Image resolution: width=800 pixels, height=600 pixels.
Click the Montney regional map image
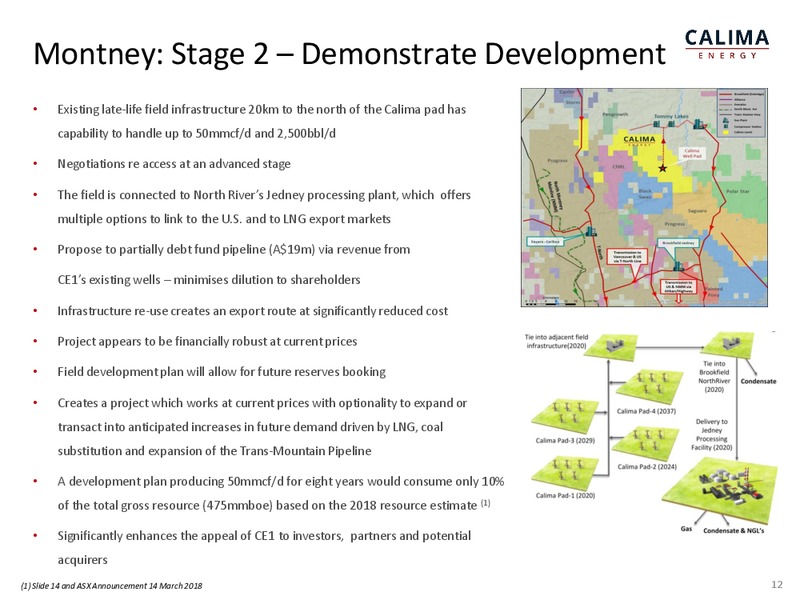point(644,197)
